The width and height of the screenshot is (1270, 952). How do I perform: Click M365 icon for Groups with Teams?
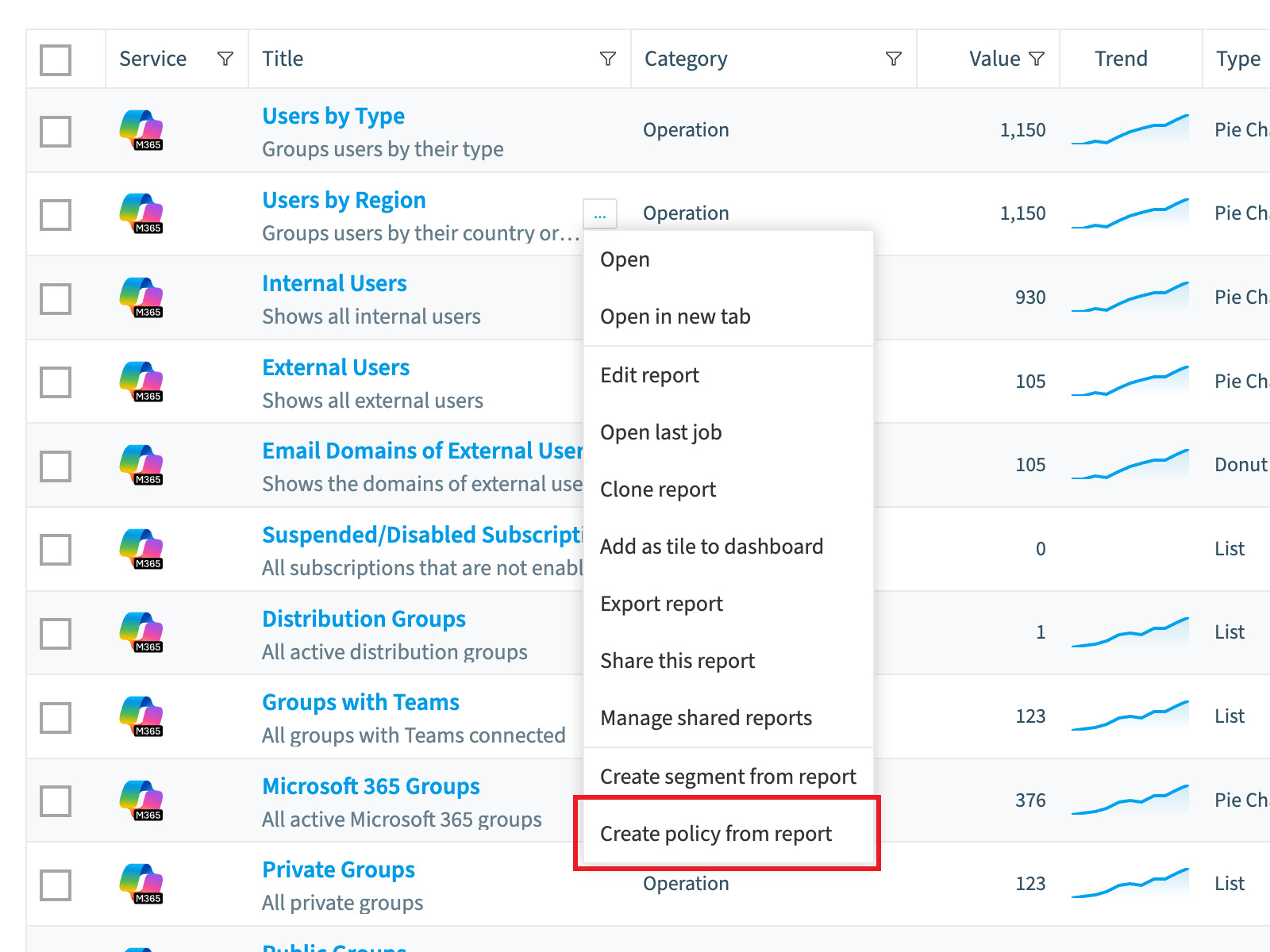click(x=141, y=716)
